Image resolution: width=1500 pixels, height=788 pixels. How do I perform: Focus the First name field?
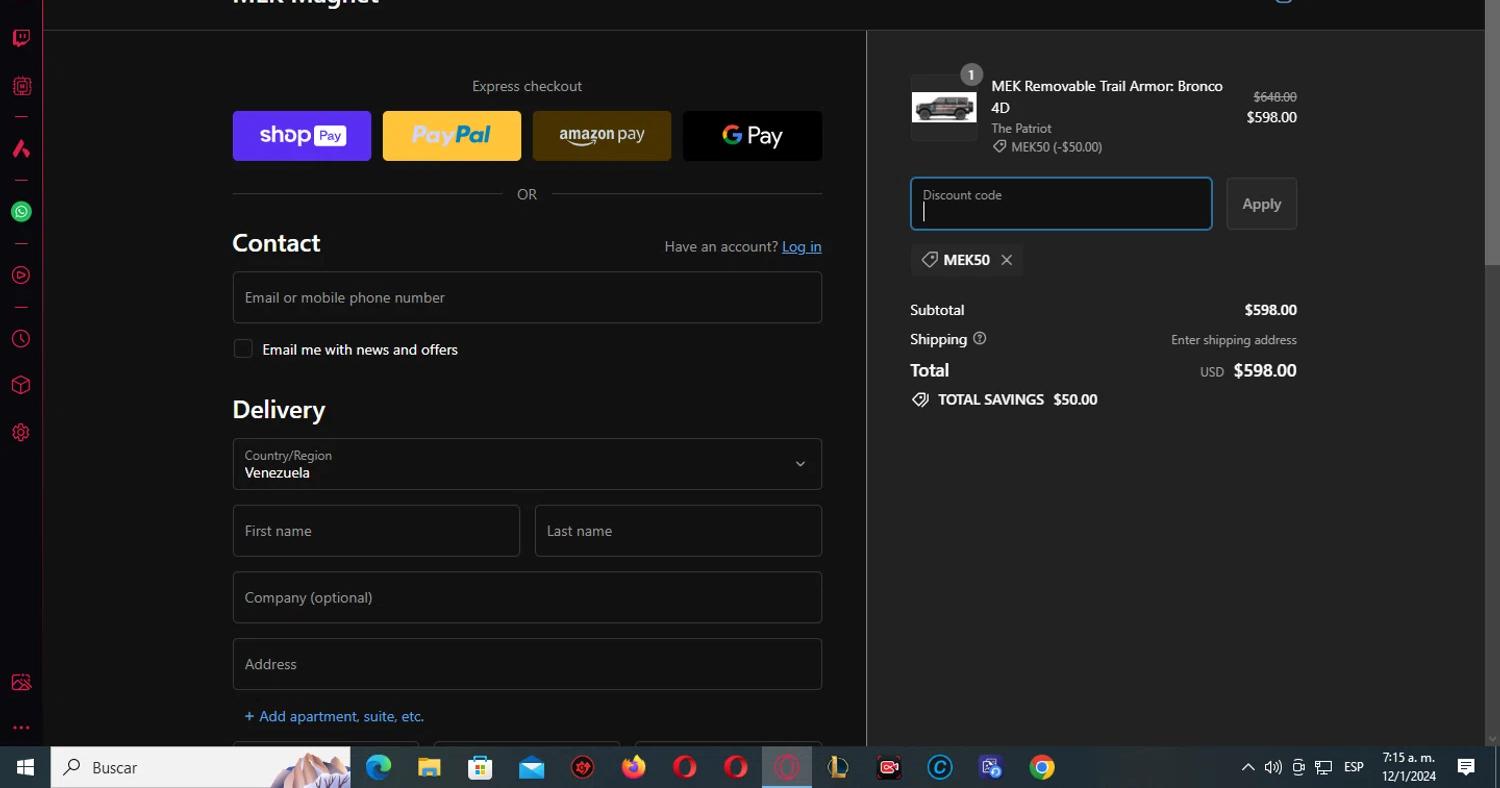(x=376, y=531)
